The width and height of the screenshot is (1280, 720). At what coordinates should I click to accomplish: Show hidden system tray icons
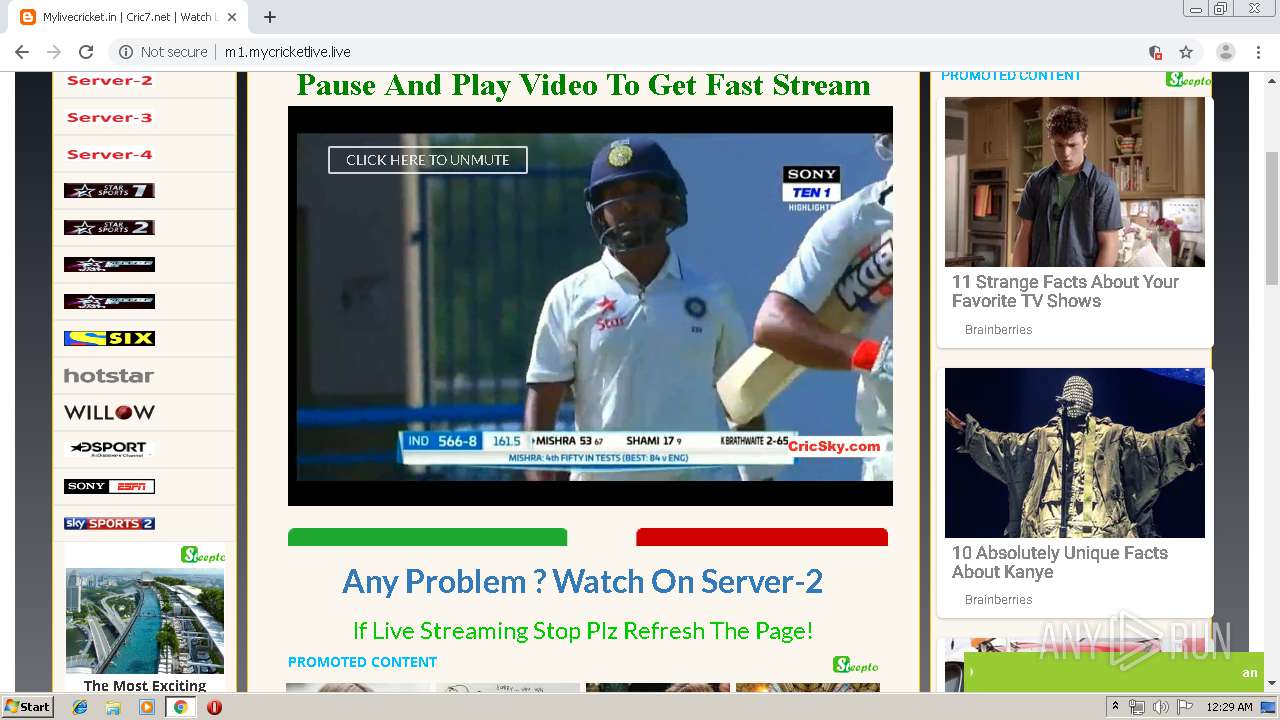[x=1116, y=707]
